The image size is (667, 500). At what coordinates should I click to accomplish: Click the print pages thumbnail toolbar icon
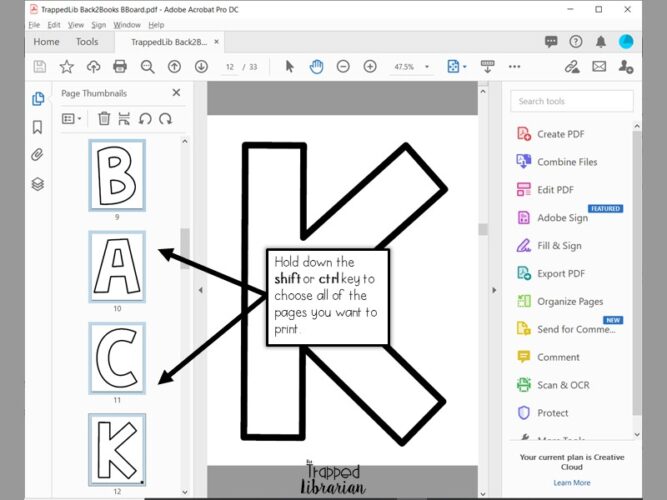tap(124, 119)
